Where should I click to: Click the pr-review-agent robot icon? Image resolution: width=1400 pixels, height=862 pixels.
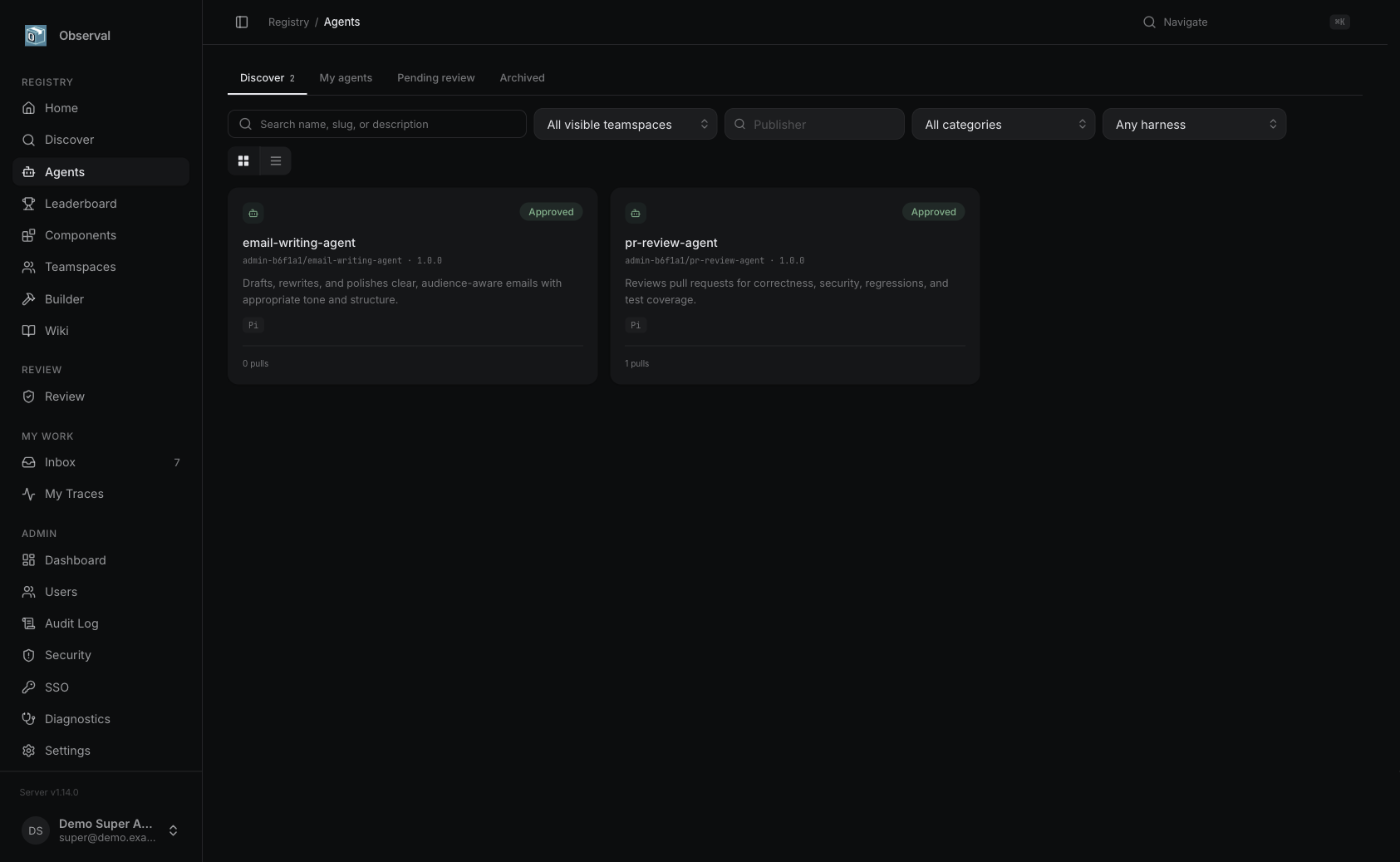[x=636, y=213]
